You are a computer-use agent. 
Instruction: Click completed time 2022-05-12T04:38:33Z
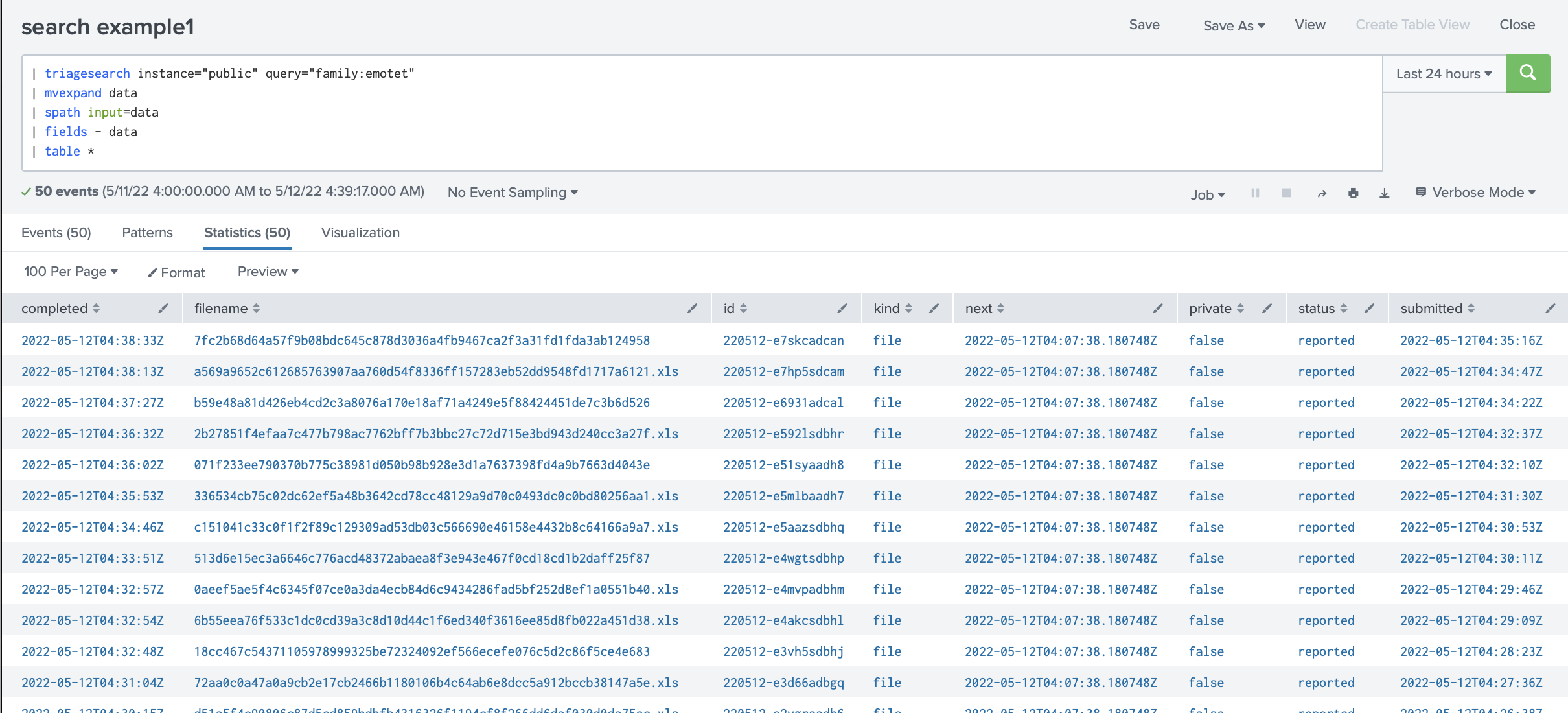(x=93, y=340)
